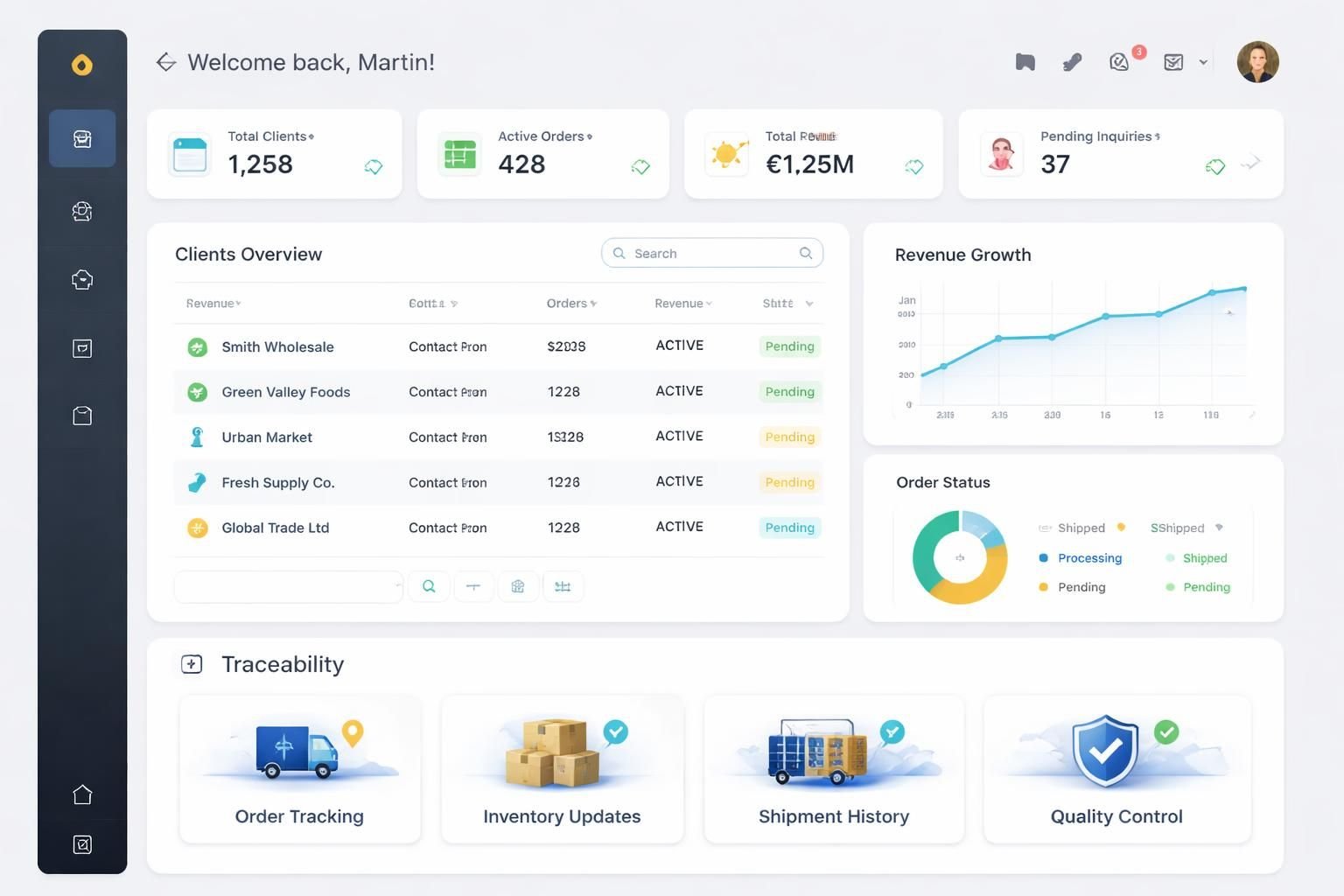This screenshot has width=1344, height=896.
Task: Click Pending status badge for Smith Wholesale
Action: 789,346
